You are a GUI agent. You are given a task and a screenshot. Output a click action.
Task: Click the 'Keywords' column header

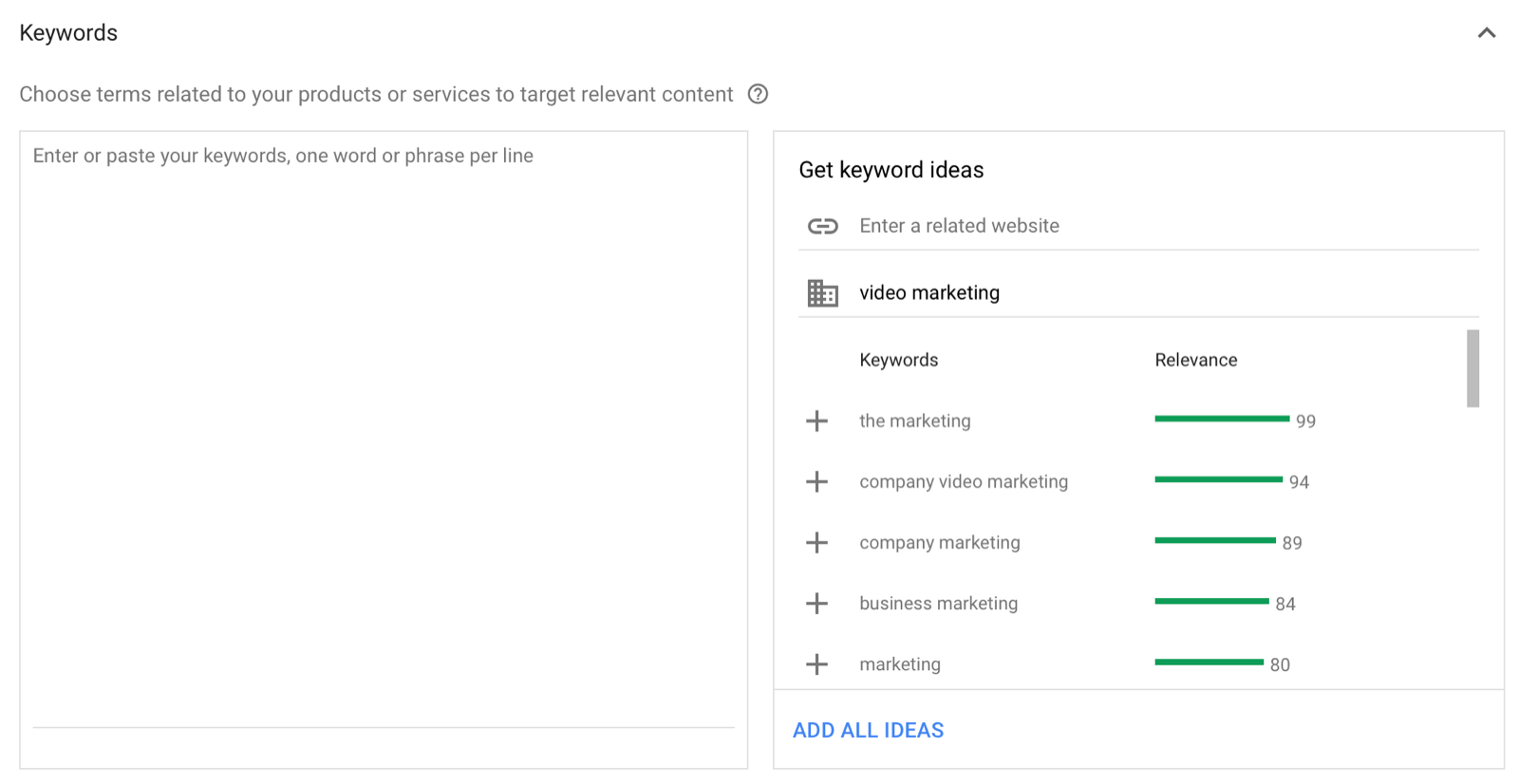898,360
